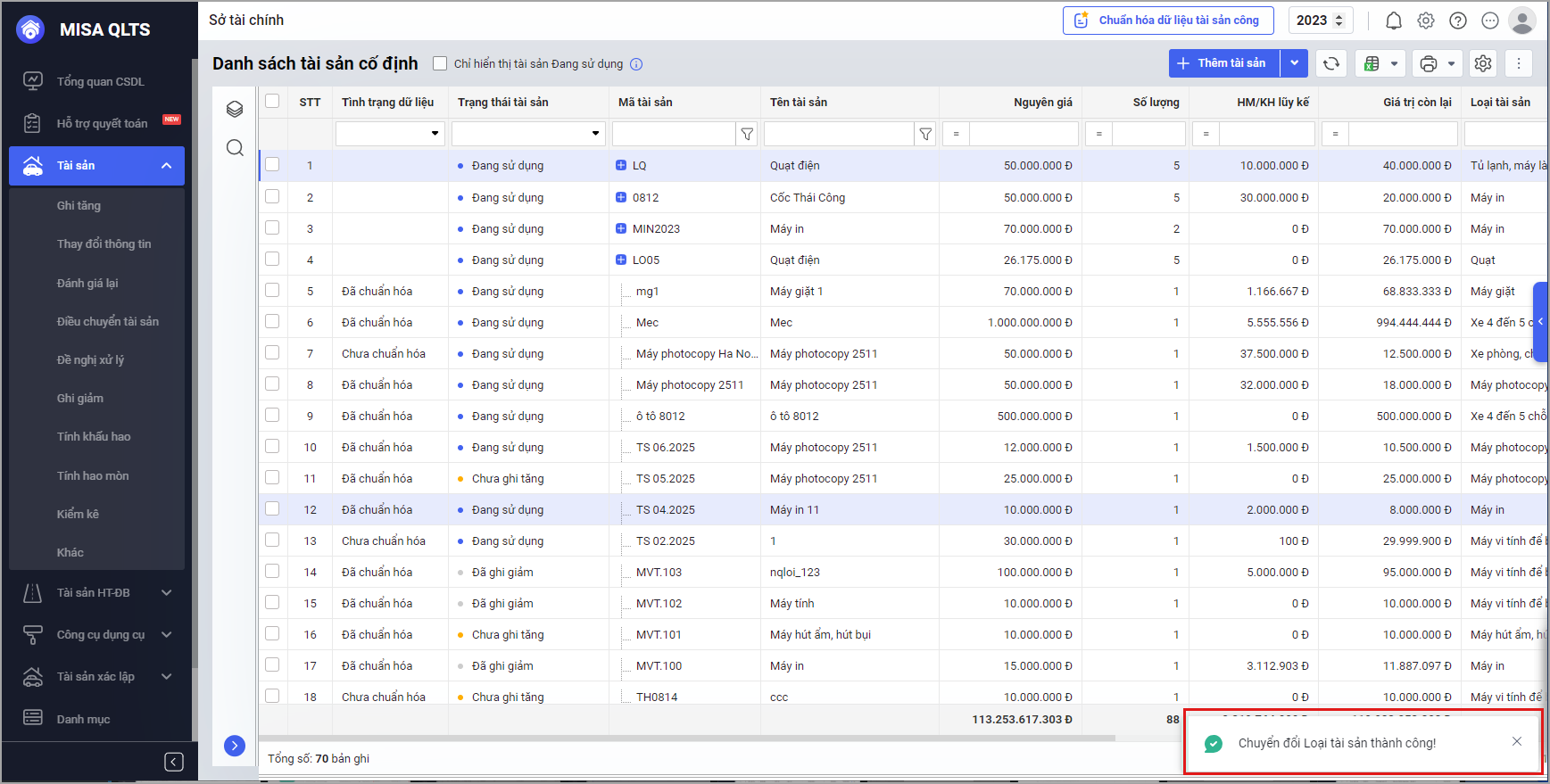1550x784 pixels.
Task: Open the table column settings gear
Action: pyautogui.click(x=1483, y=63)
